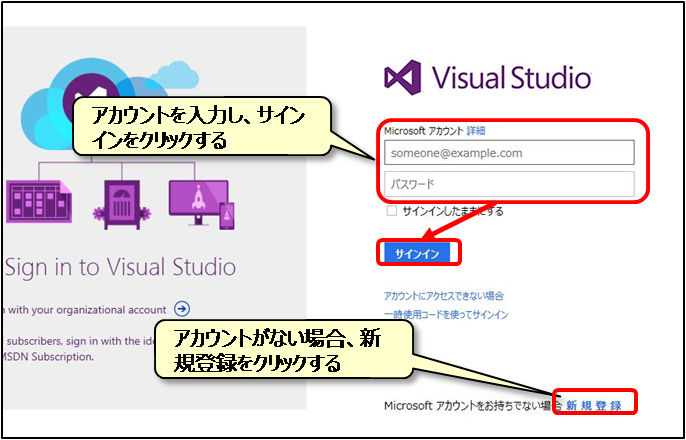Image resolution: width=686 pixels, height=440 pixels.
Task: Click the 新規登録 sign-up link
Action: click(x=594, y=405)
